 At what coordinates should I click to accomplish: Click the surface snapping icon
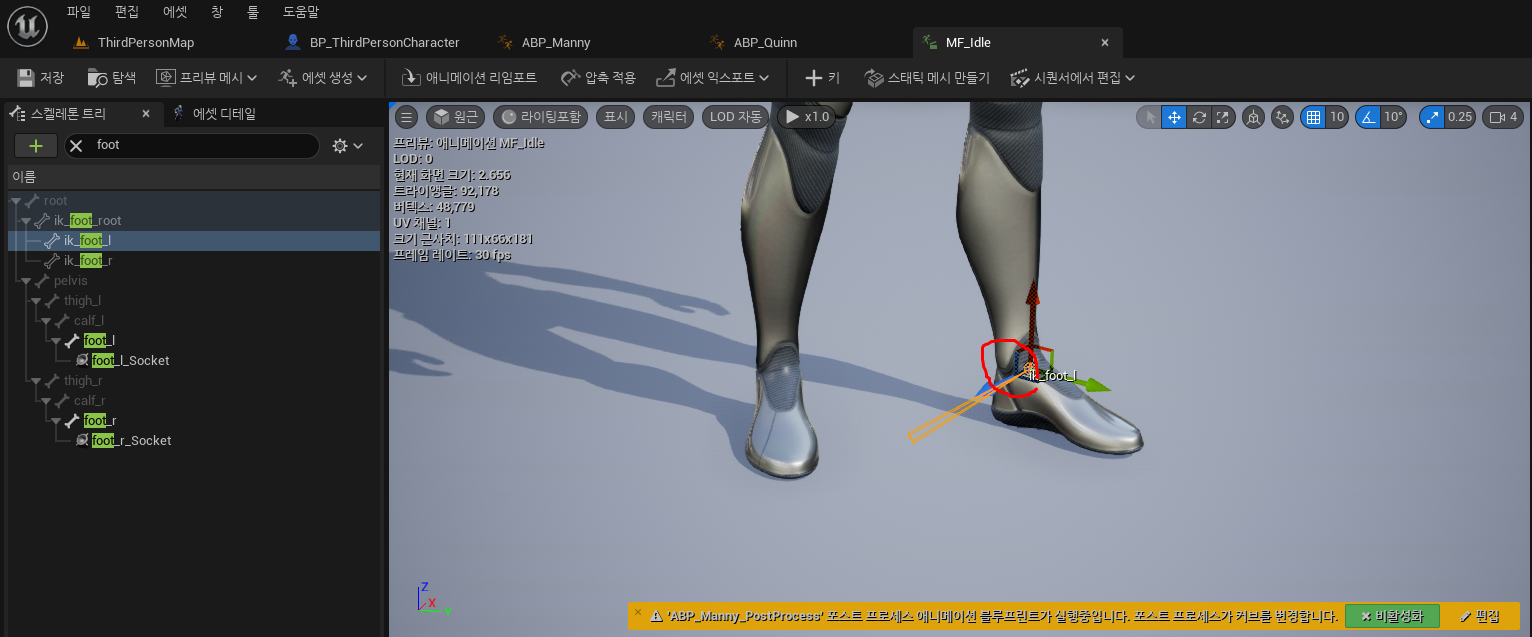point(1283,117)
